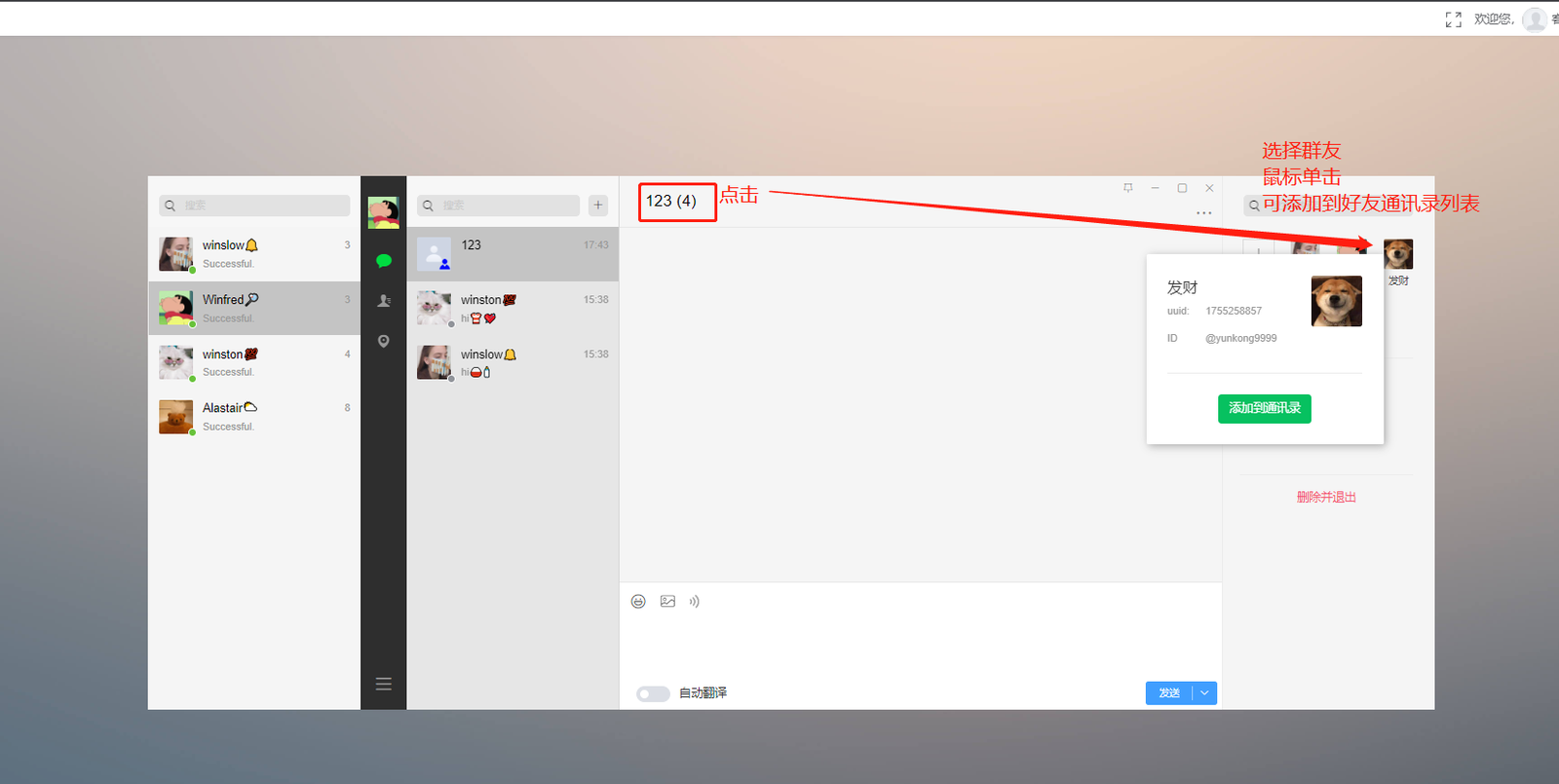Click the image attachment icon
Viewport: 1559px width, 784px height.
click(667, 602)
